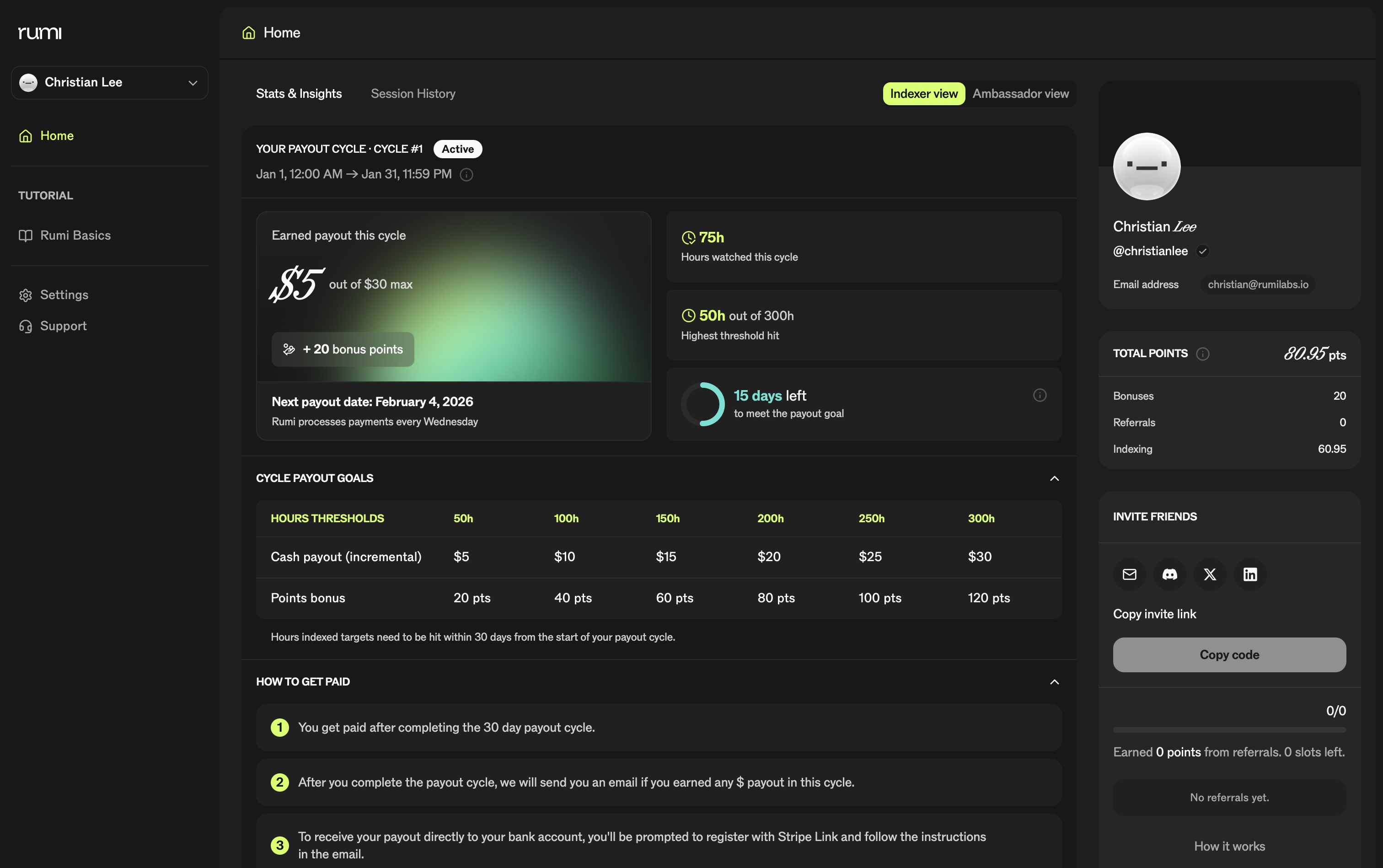This screenshot has height=868, width=1383.
Task: Click the email invite icon
Action: pos(1129,574)
